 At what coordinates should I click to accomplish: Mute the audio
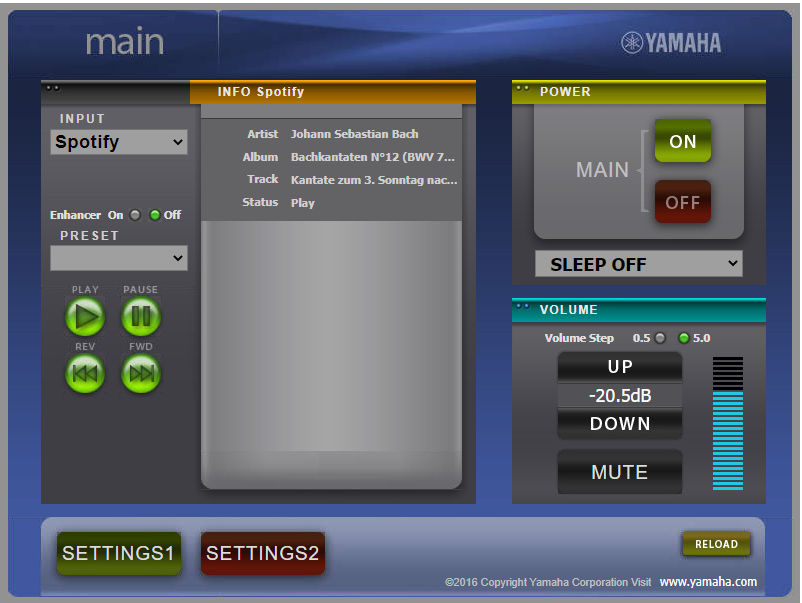click(x=619, y=472)
